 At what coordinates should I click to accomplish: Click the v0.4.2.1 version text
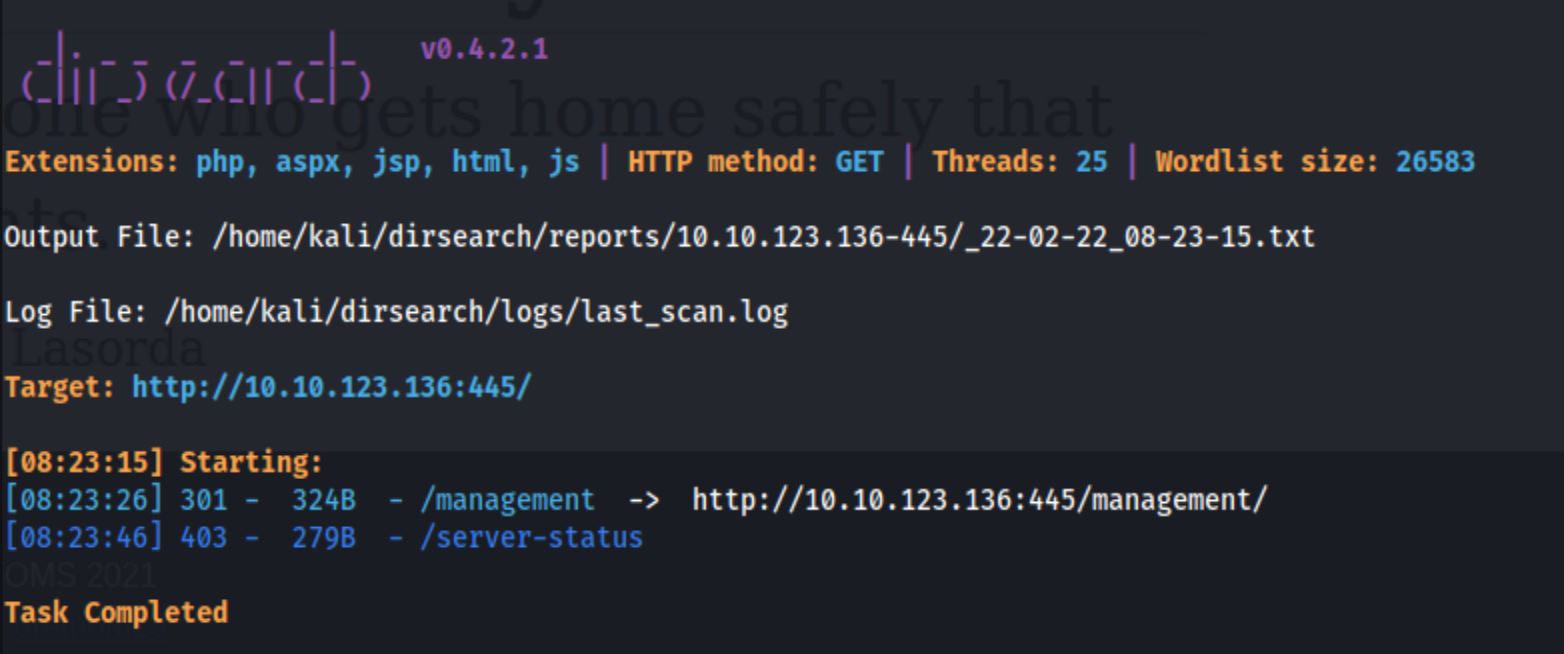pyautogui.click(x=484, y=50)
